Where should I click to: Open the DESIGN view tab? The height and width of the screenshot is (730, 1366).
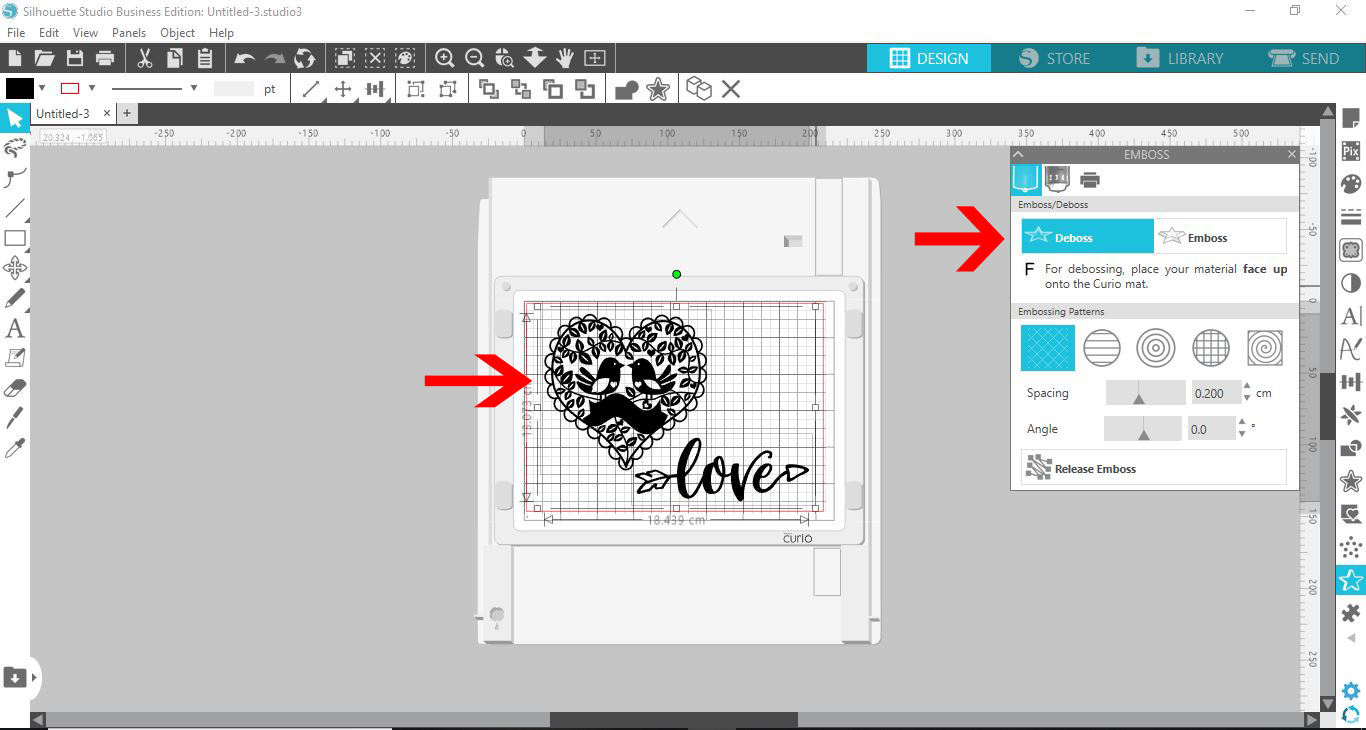(x=929, y=58)
